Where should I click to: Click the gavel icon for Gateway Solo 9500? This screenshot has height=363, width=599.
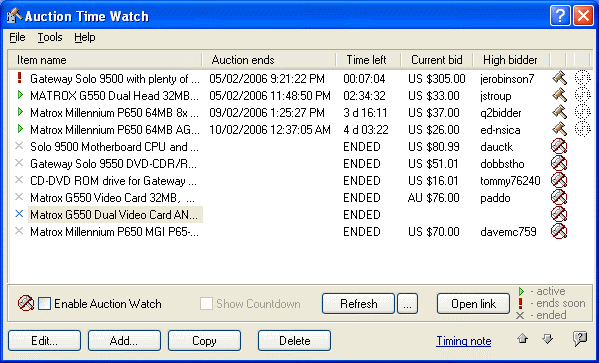[x=559, y=78]
